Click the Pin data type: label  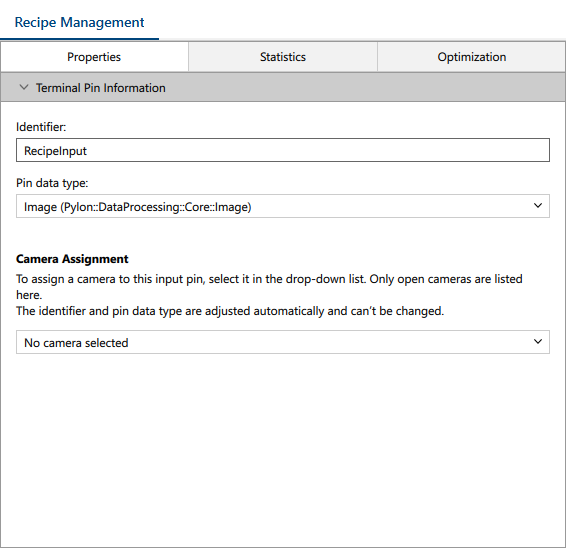52,183
